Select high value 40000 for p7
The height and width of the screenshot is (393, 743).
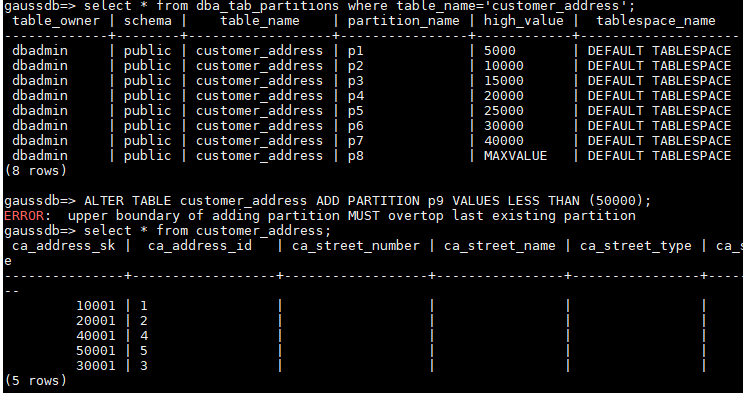504,141
